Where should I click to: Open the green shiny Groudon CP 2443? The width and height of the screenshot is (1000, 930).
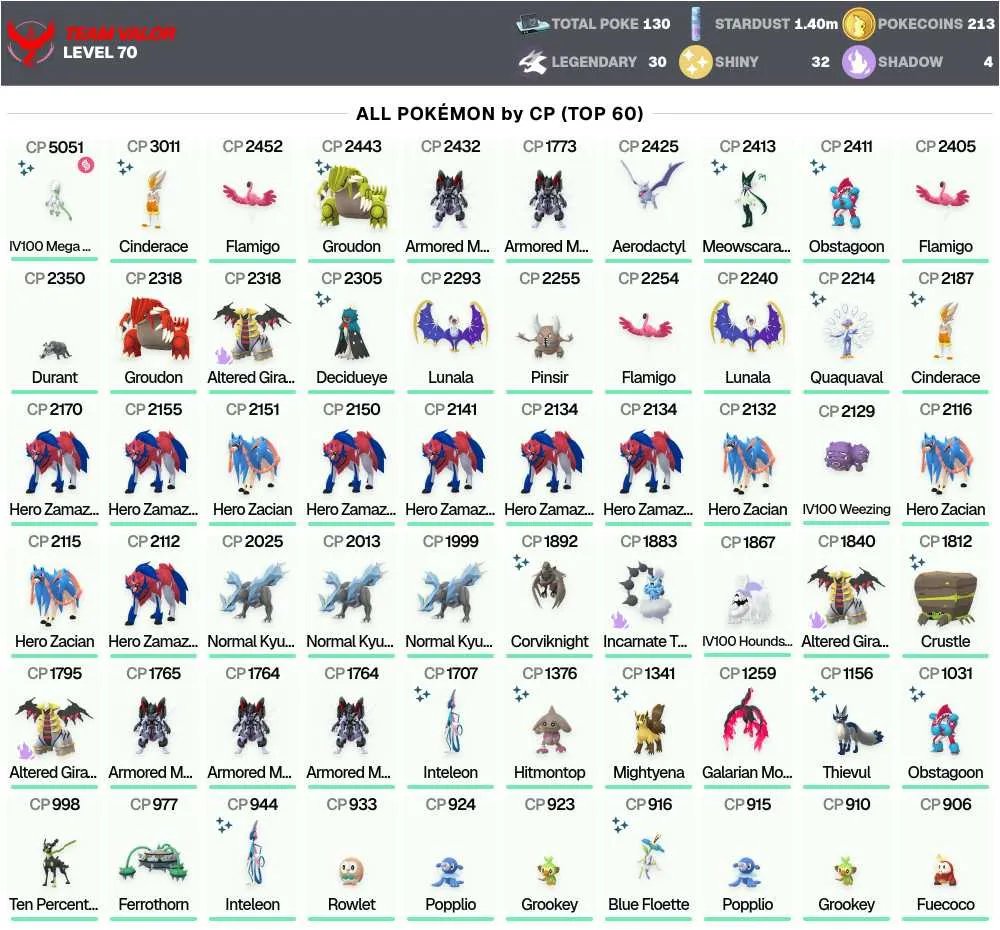pyautogui.click(x=351, y=199)
